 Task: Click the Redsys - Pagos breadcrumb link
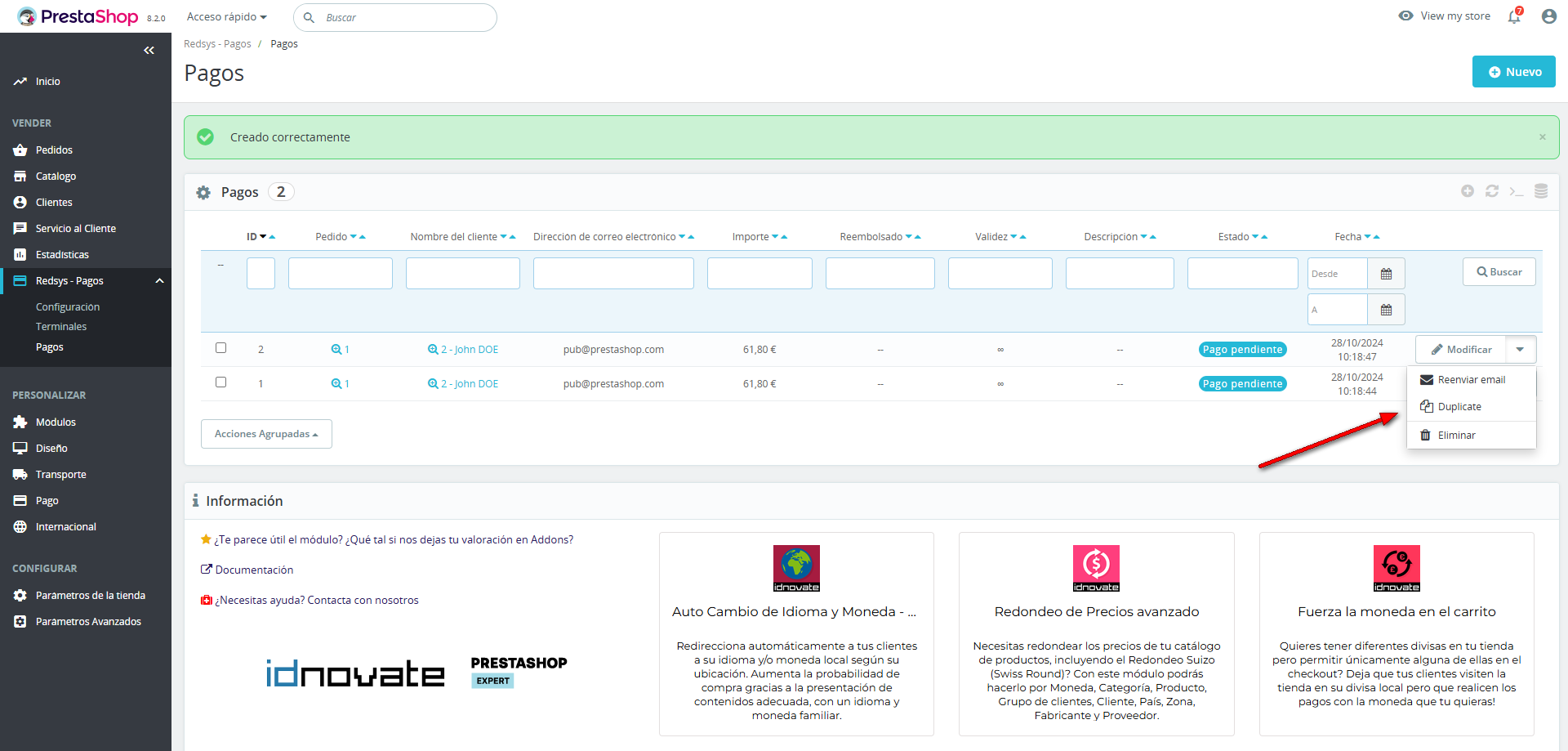[x=217, y=44]
